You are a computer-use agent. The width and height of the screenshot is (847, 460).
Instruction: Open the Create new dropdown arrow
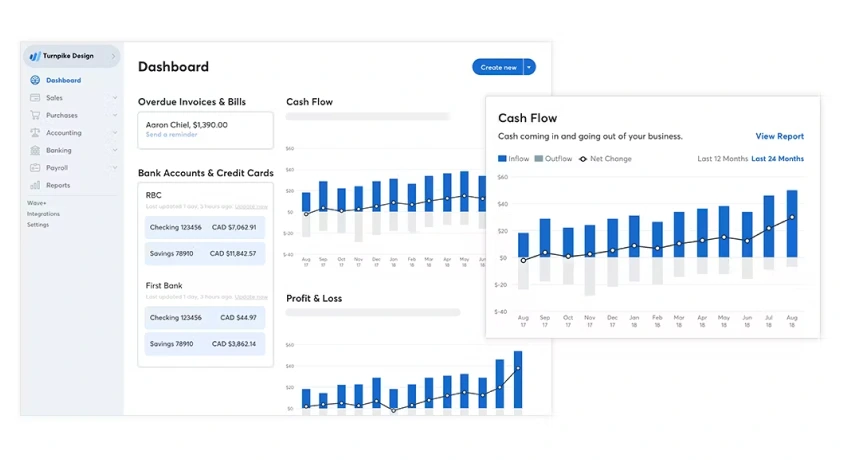[529, 67]
